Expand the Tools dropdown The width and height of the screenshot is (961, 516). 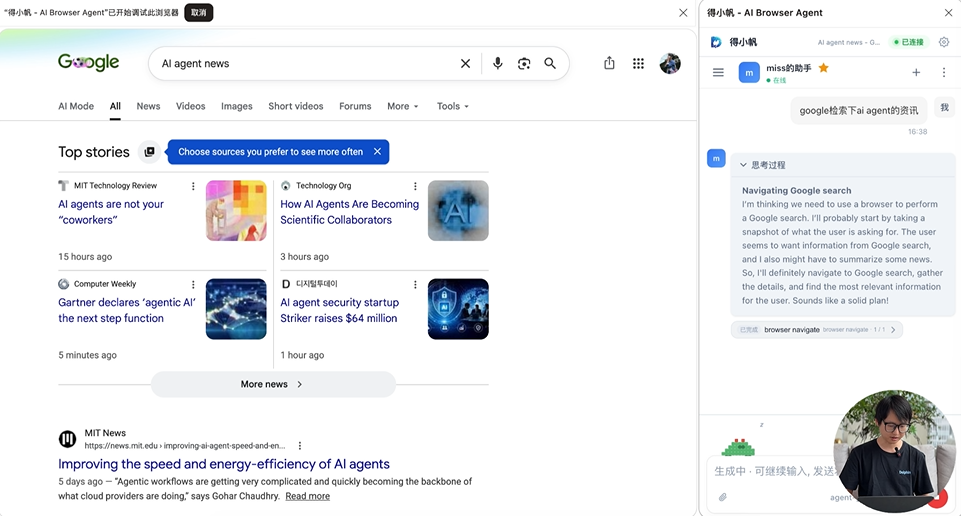pyautogui.click(x=453, y=106)
